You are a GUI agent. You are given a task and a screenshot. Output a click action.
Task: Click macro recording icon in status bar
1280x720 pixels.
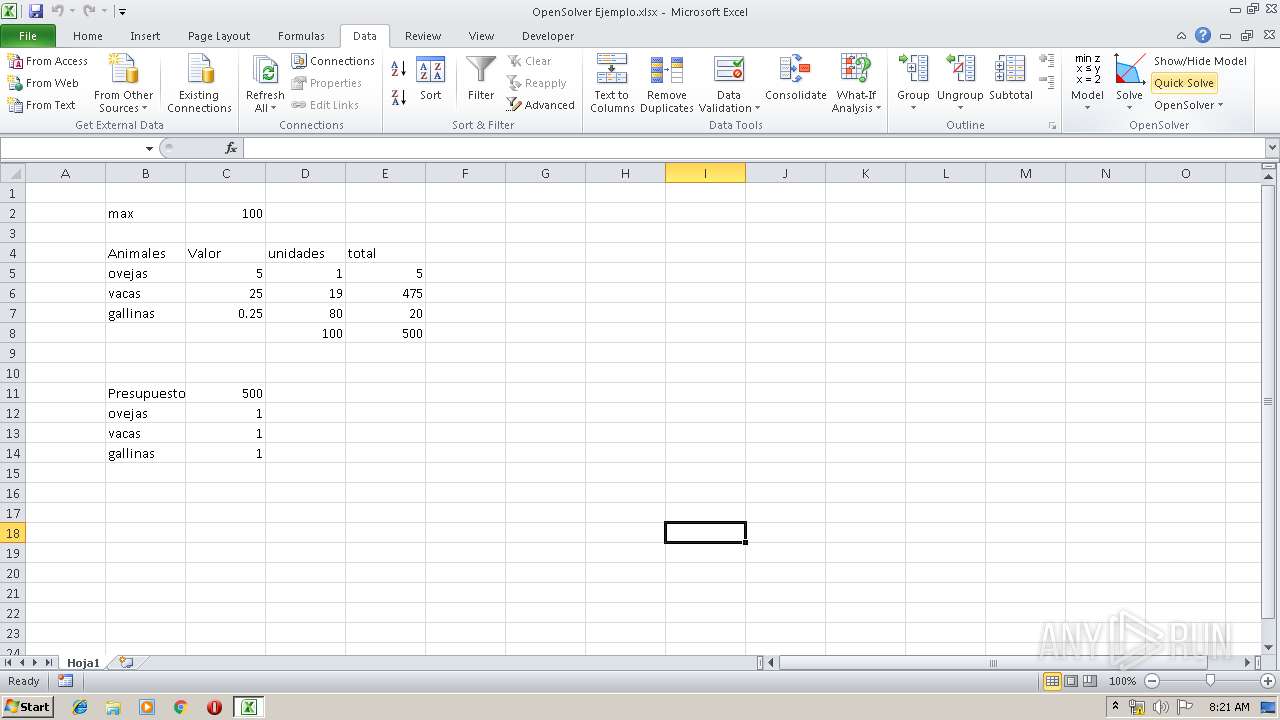tap(65, 681)
